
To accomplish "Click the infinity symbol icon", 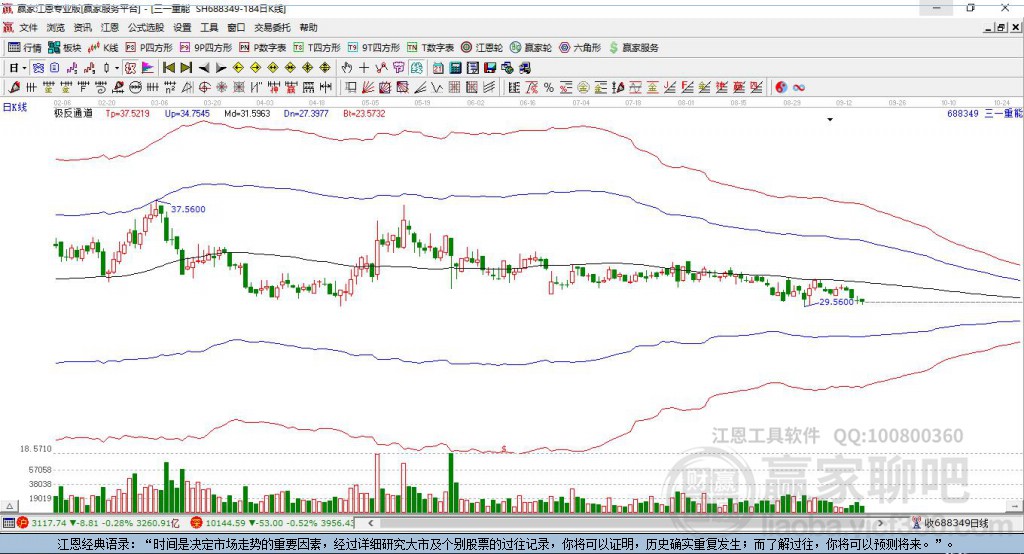I will pos(799,88).
